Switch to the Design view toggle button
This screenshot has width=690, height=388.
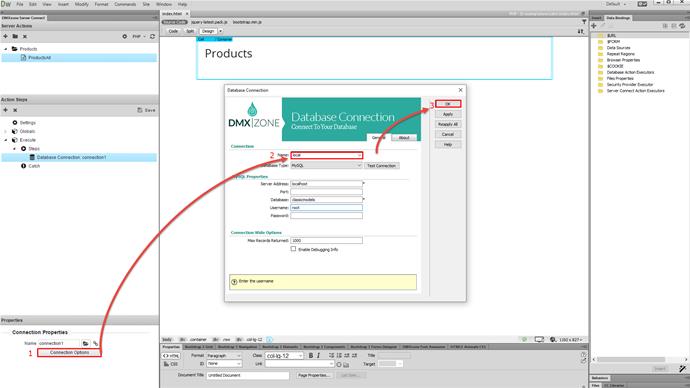pyautogui.click(x=208, y=31)
